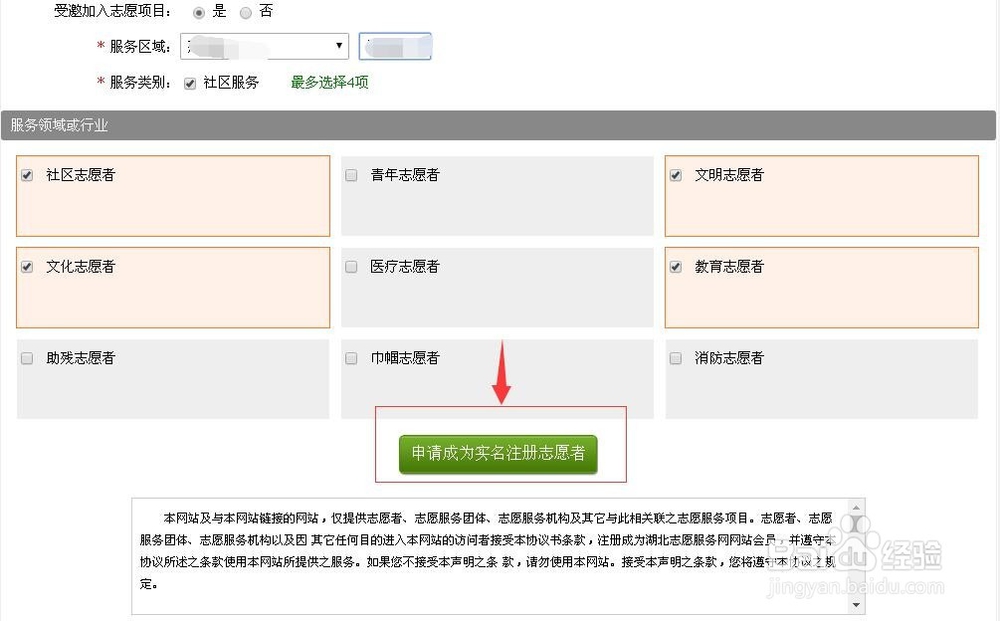This screenshot has width=1000, height=621.
Task: Uncheck the 社区服务 service category checkbox
Action: coord(189,83)
